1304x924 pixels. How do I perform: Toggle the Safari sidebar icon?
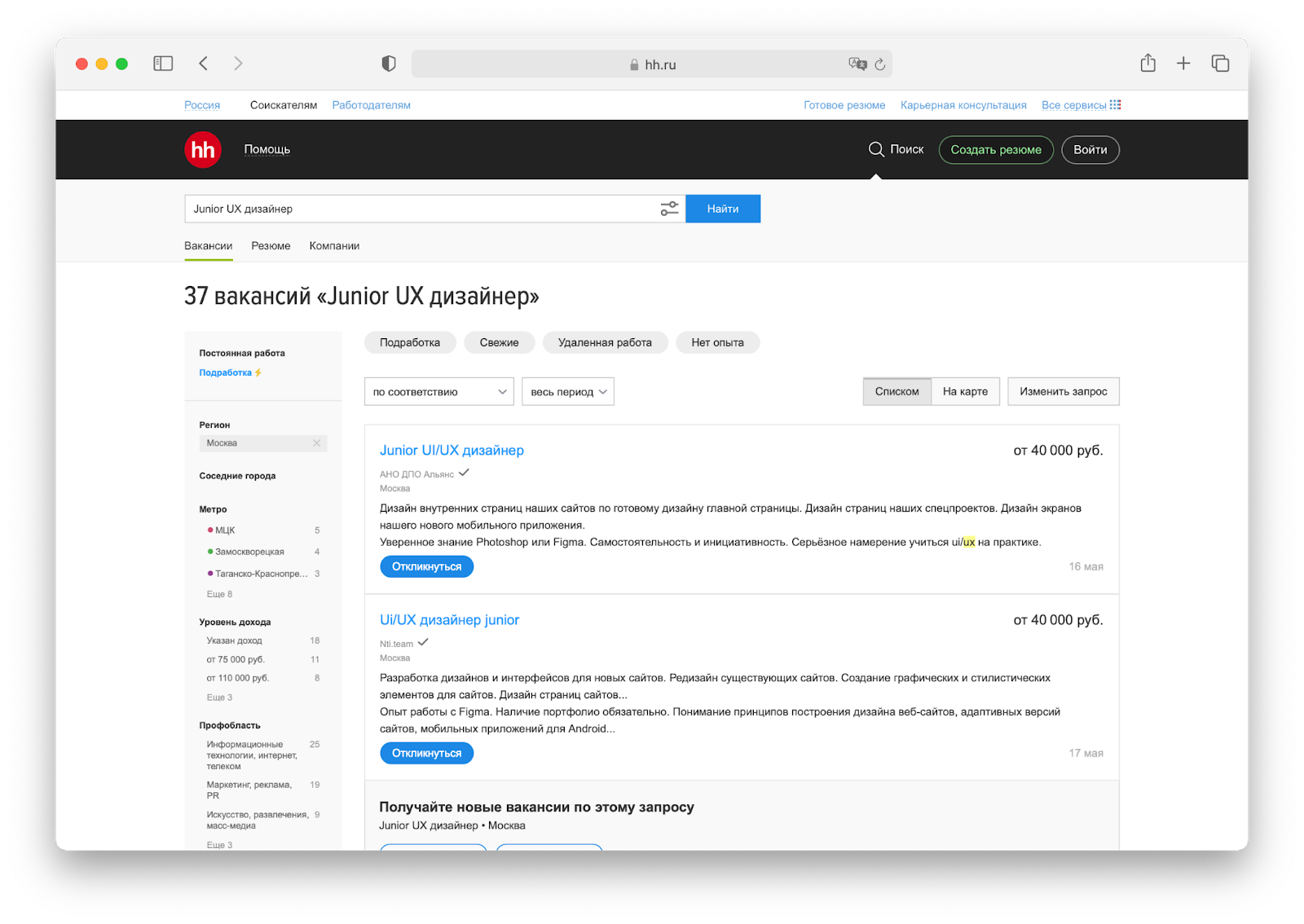(x=163, y=64)
